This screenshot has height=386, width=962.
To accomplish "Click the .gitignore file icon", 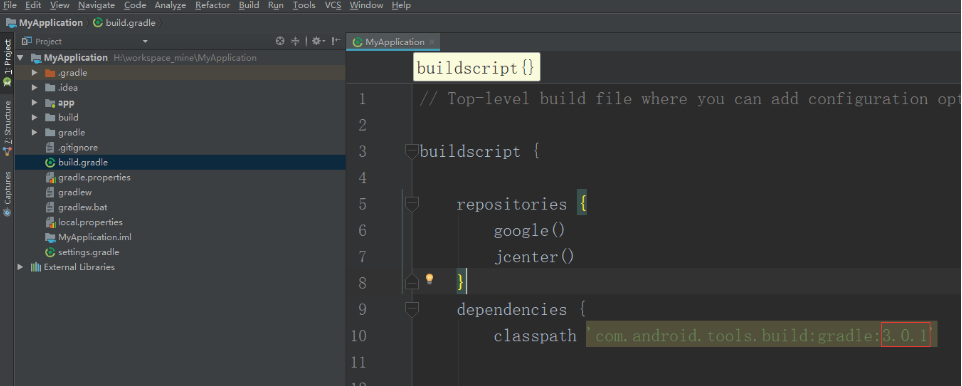I will click(x=50, y=148).
